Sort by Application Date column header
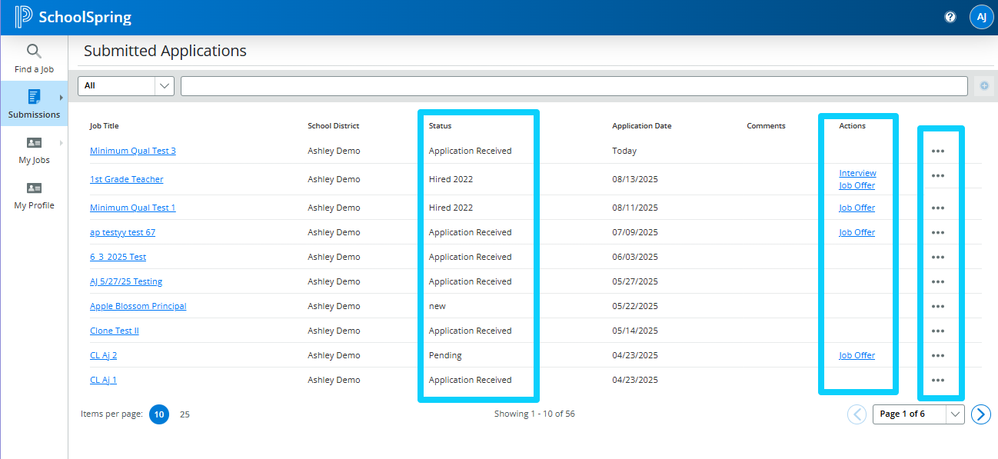998x459 pixels. coord(641,126)
